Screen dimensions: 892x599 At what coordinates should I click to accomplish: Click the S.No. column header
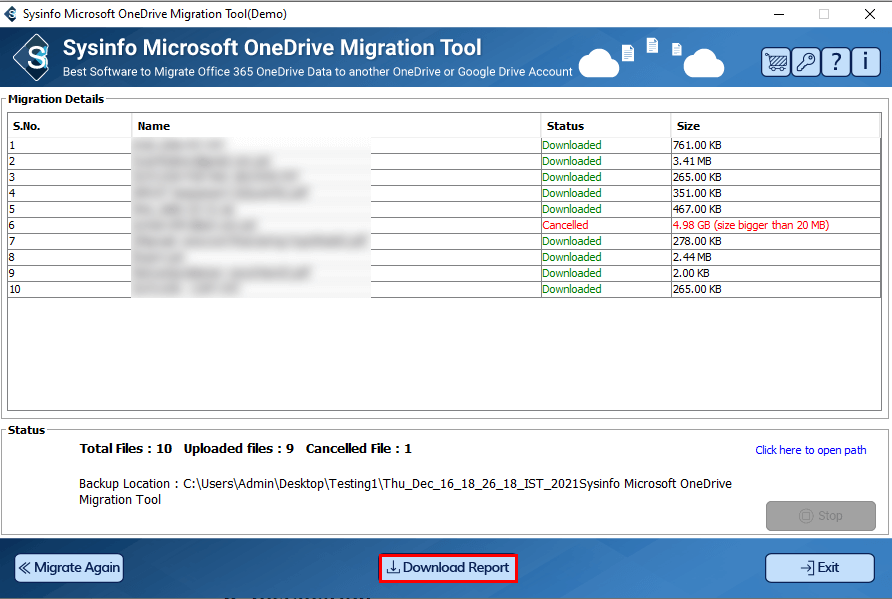tap(25, 126)
